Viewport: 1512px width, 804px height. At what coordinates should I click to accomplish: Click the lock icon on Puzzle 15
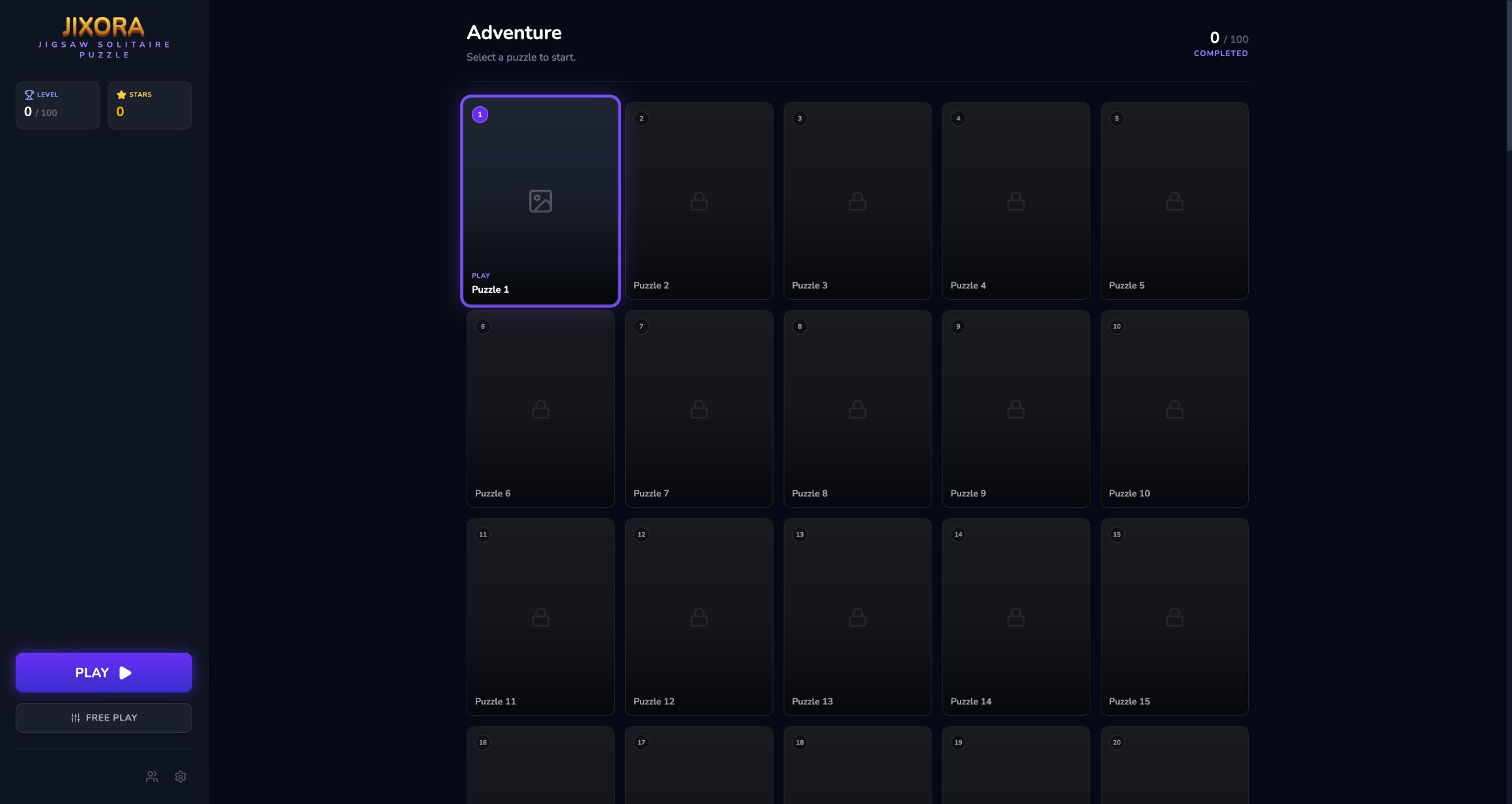coord(1174,617)
